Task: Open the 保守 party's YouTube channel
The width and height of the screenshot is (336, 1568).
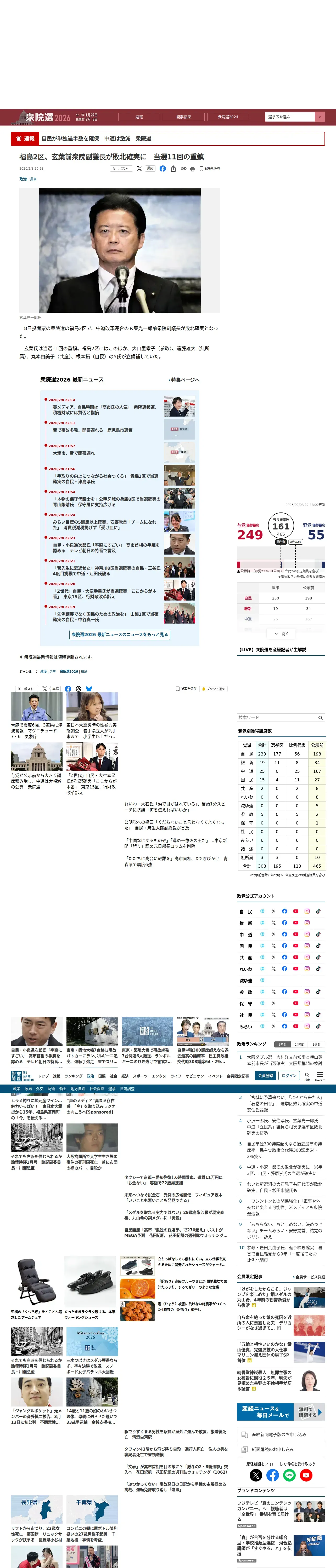Action: click(x=296, y=1003)
